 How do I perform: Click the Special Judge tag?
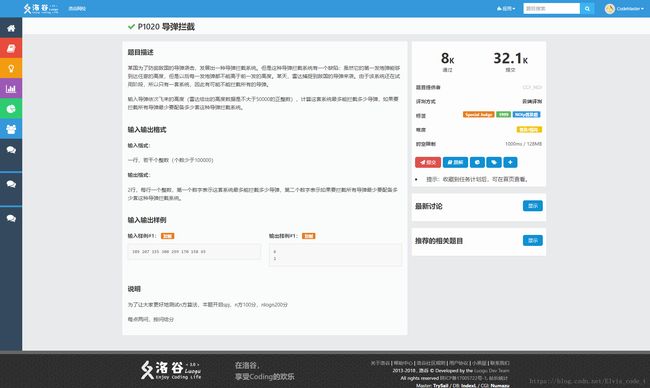point(478,114)
